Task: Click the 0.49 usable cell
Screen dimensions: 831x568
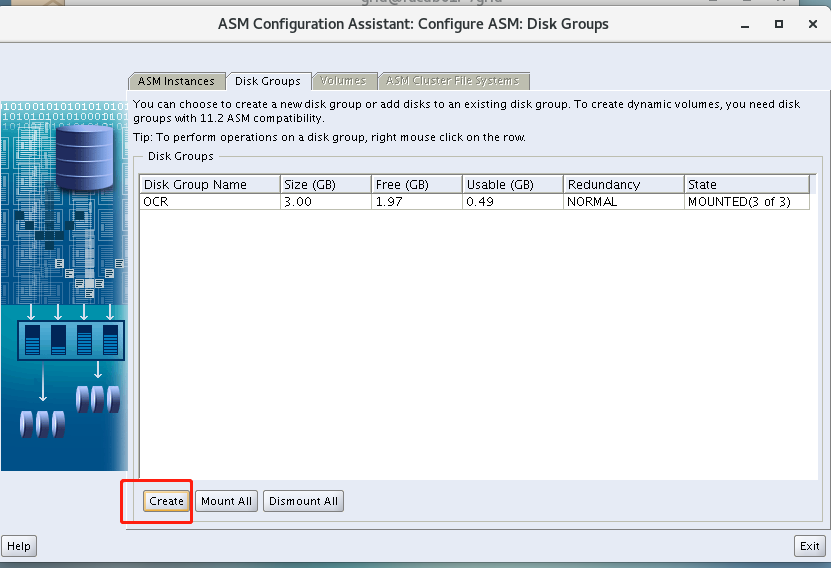Action: [512, 202]
